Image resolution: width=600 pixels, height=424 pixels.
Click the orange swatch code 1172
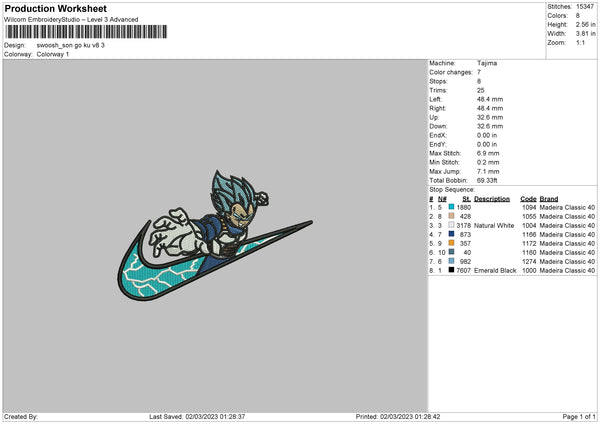pos(451,243)
